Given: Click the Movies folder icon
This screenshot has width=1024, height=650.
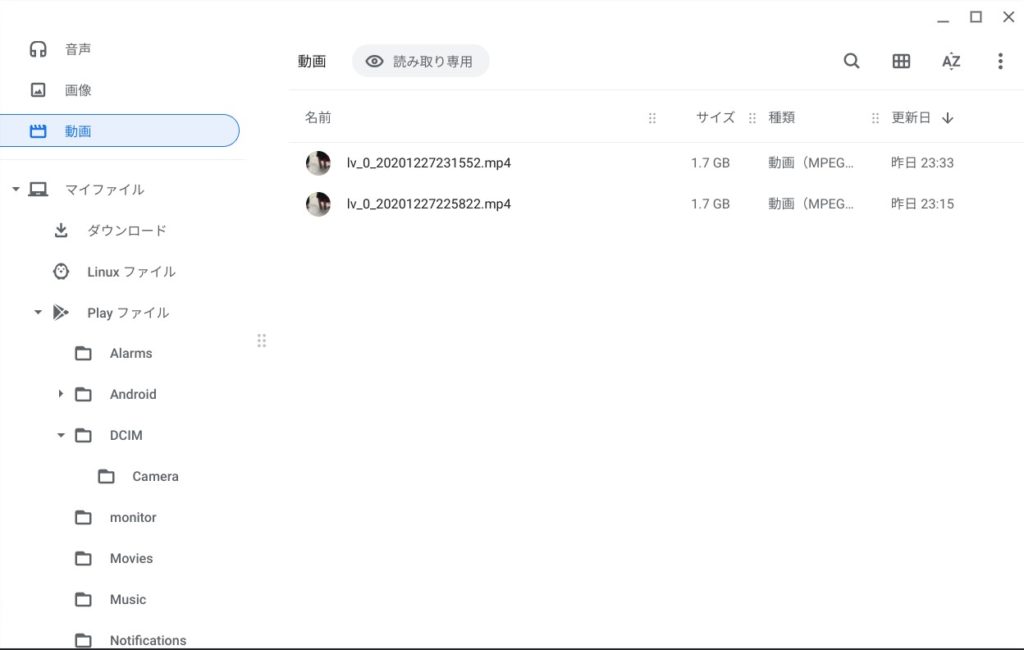Looking at the screenshot, I should pos(83,559).
